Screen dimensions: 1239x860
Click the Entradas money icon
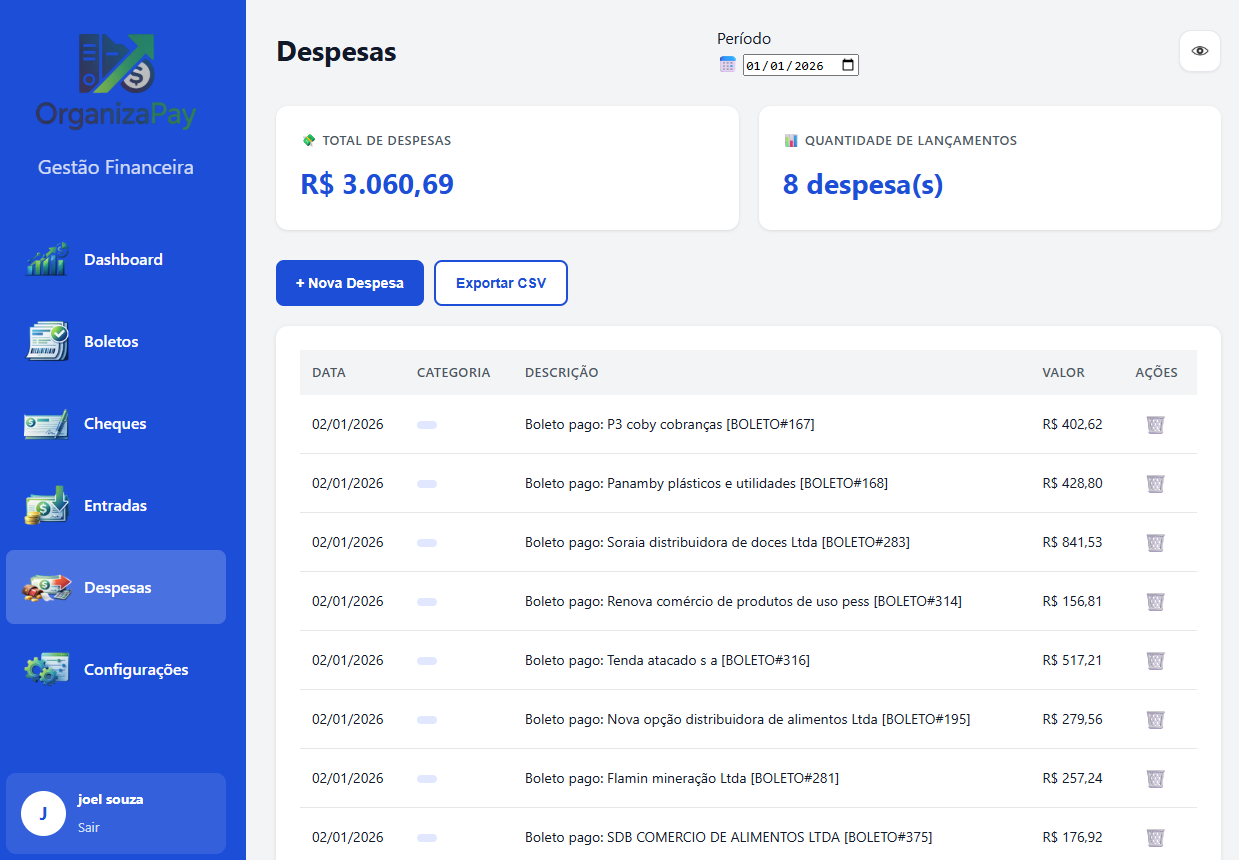click(x=46, y=505)
